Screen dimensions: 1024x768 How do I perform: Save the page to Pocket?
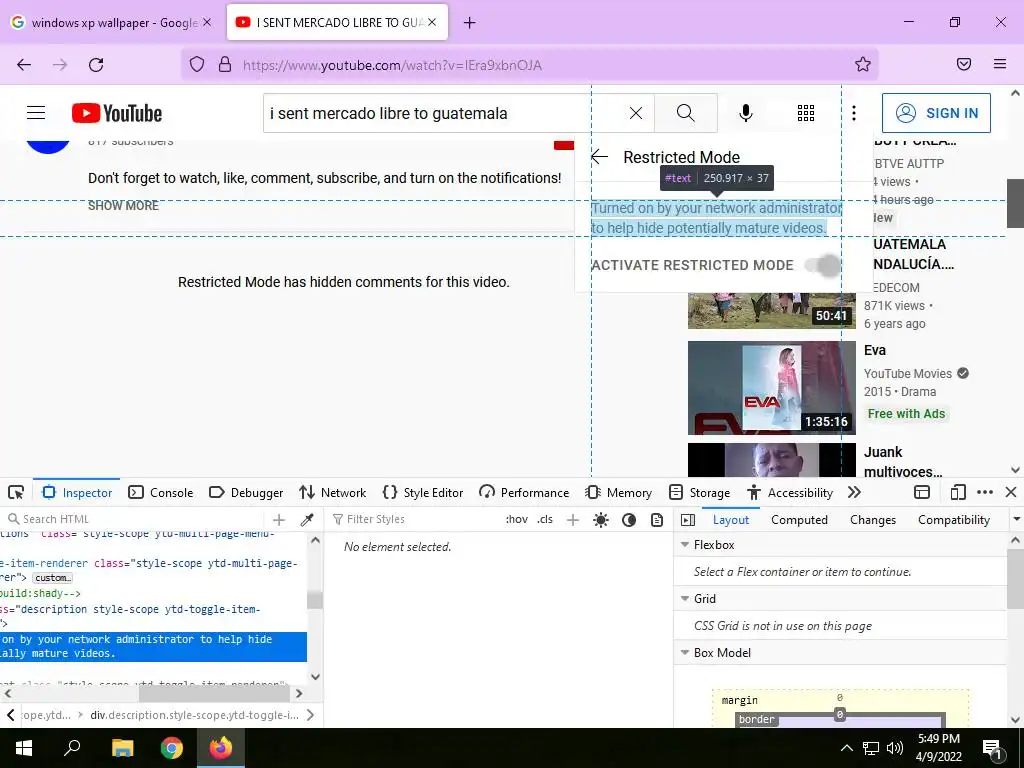coord(964,64)
